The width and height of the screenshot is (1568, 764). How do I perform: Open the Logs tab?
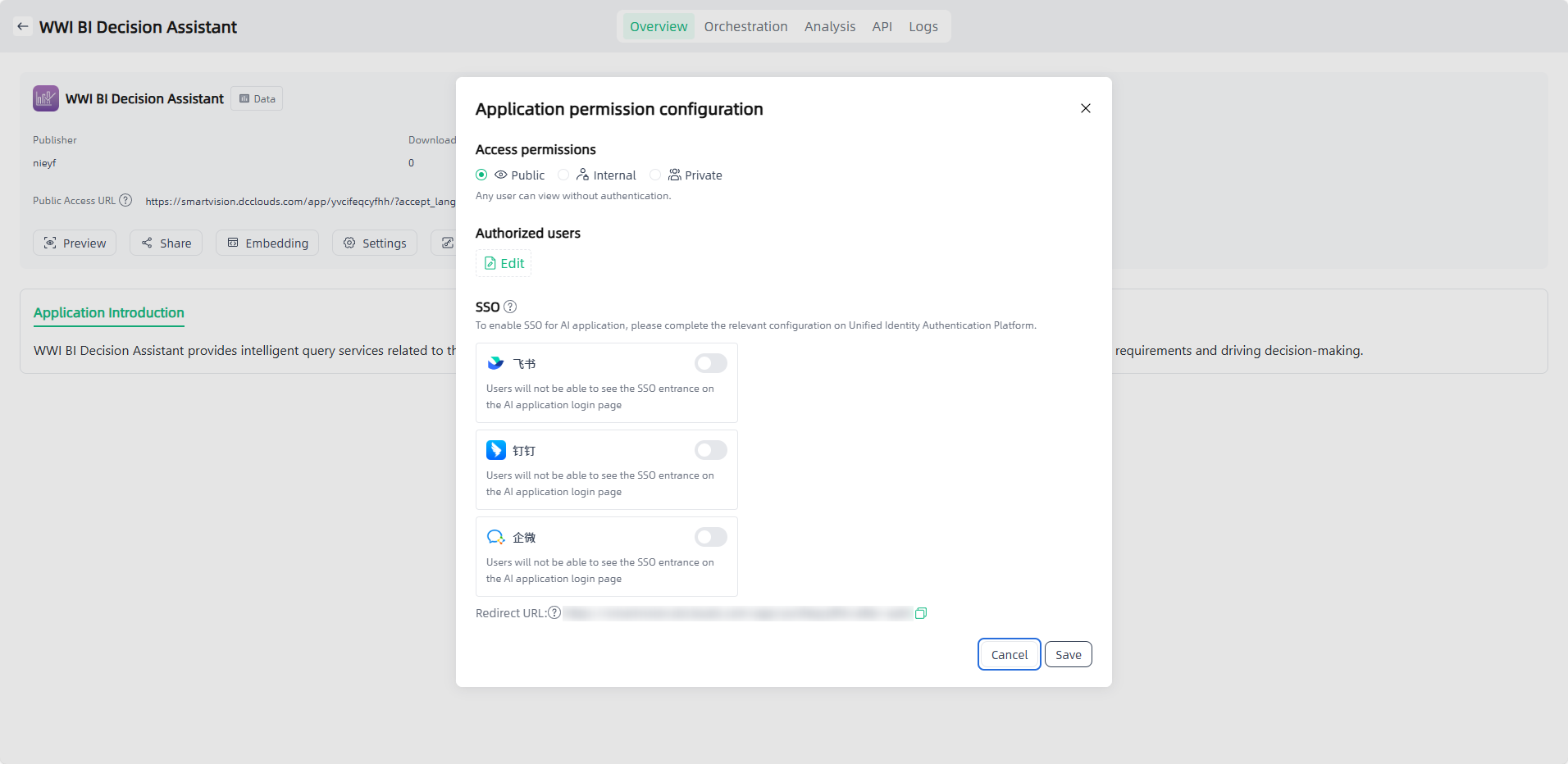tap(923, 26)
